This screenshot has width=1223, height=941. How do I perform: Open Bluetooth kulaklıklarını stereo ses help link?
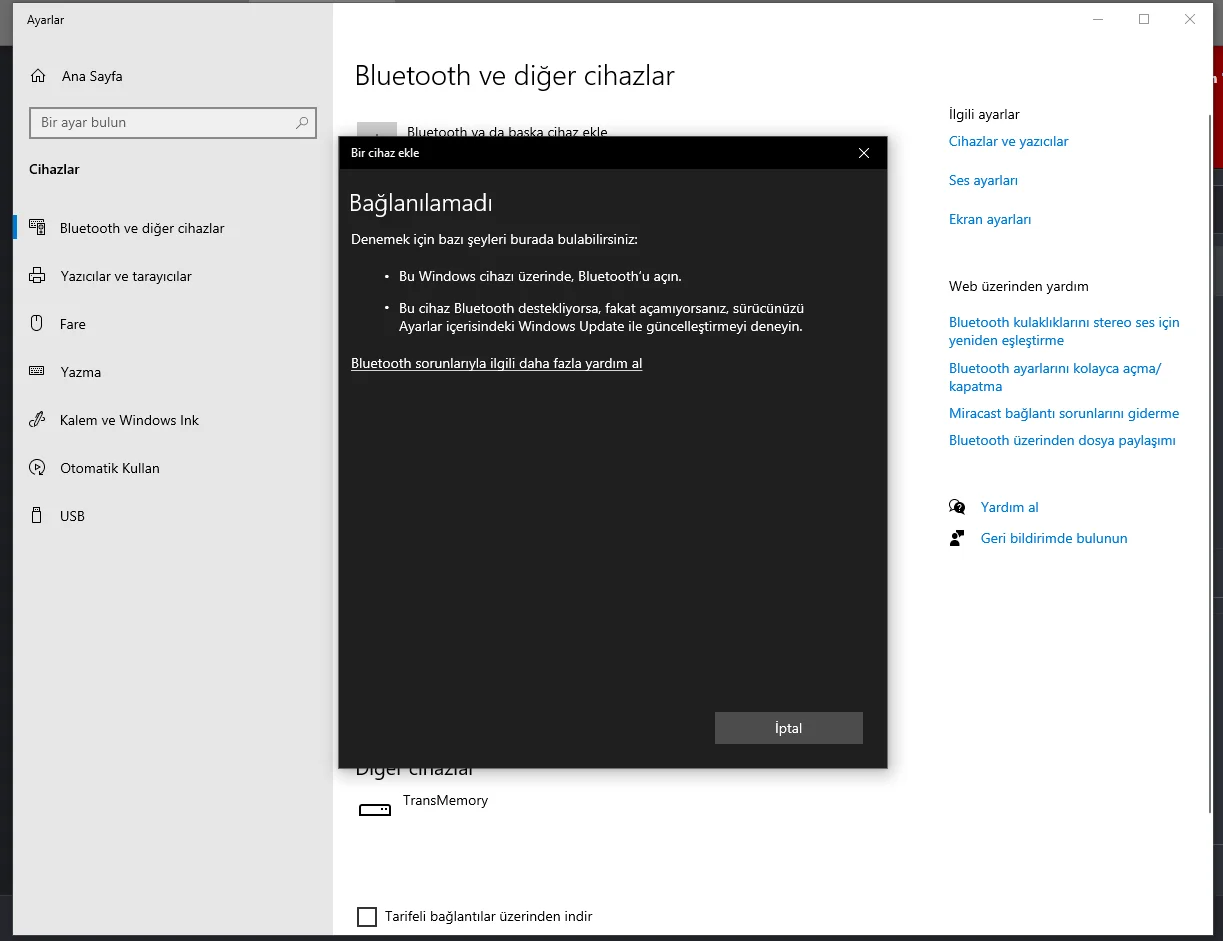[x=1064, y=331]
